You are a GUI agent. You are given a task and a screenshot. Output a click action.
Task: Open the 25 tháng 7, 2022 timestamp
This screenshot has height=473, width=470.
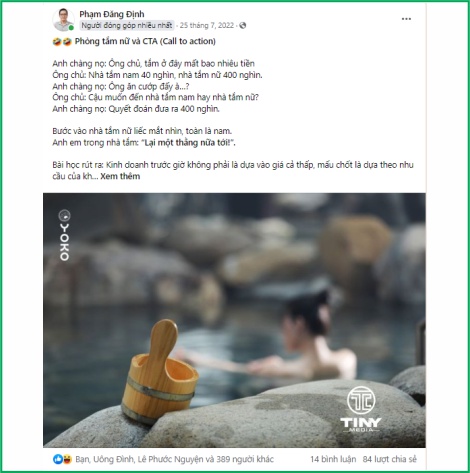point(207,25)
